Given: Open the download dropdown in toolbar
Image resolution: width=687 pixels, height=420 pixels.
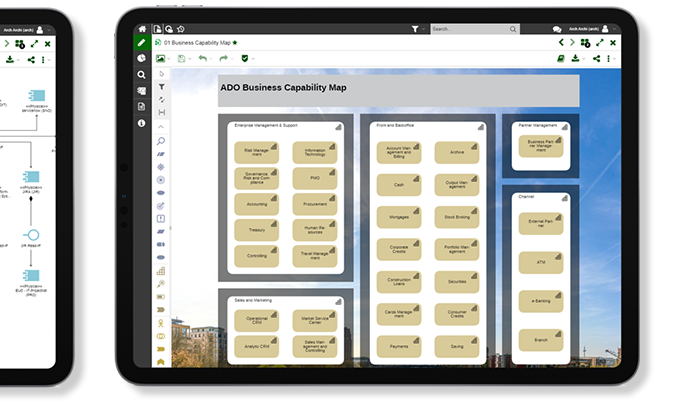Looking at the screenshot, I should coord(580,59).
